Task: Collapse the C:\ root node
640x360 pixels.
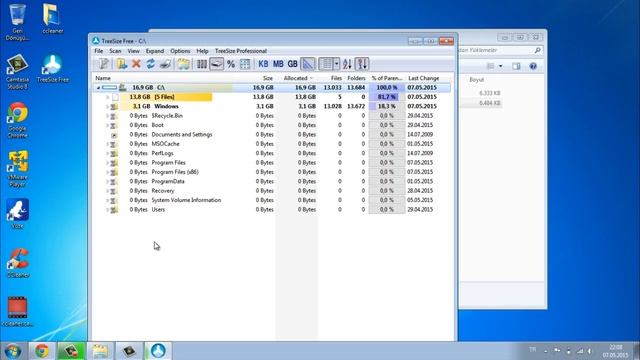Action: point(98,88)
